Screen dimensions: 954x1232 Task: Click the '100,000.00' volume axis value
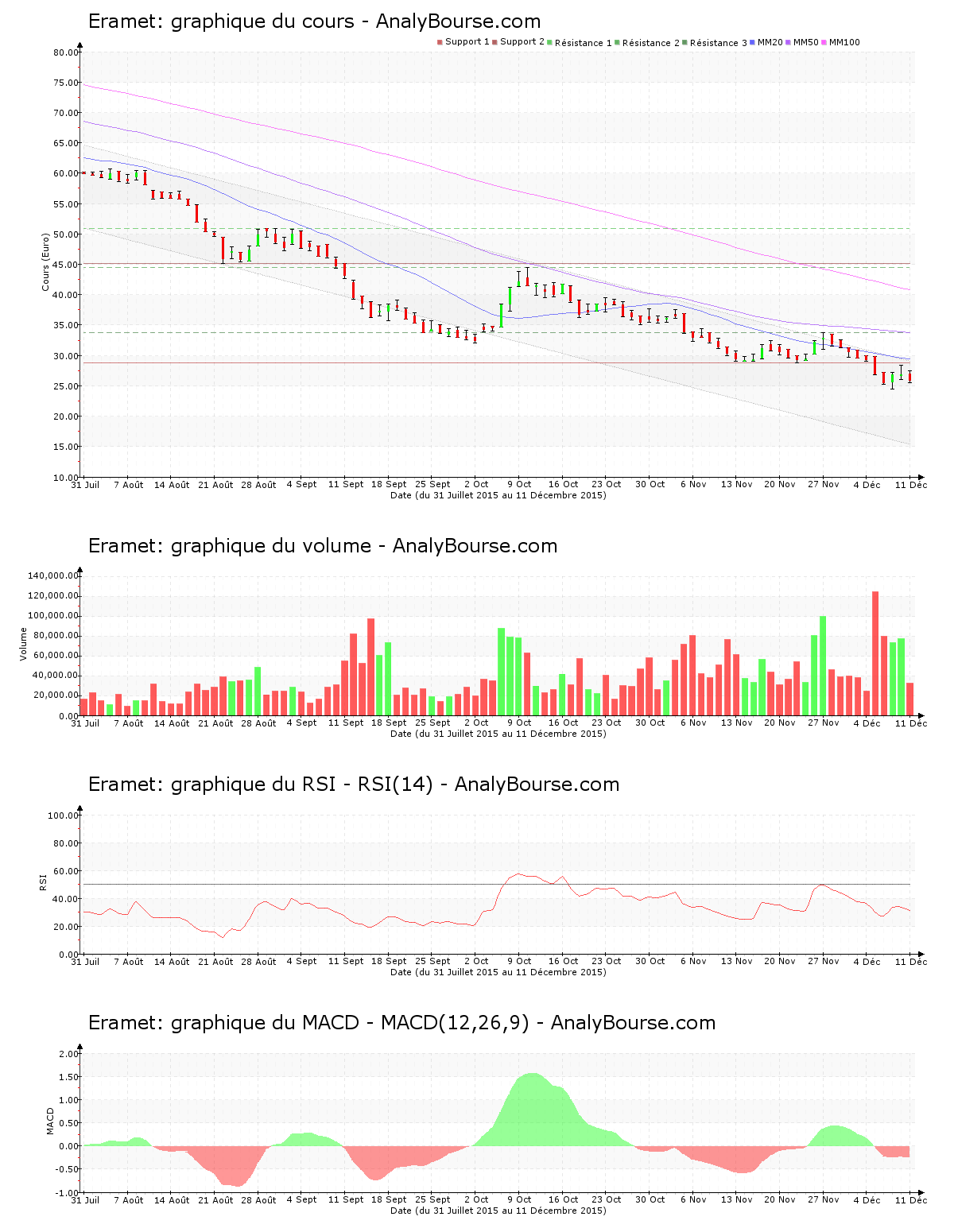coord(53,616)
